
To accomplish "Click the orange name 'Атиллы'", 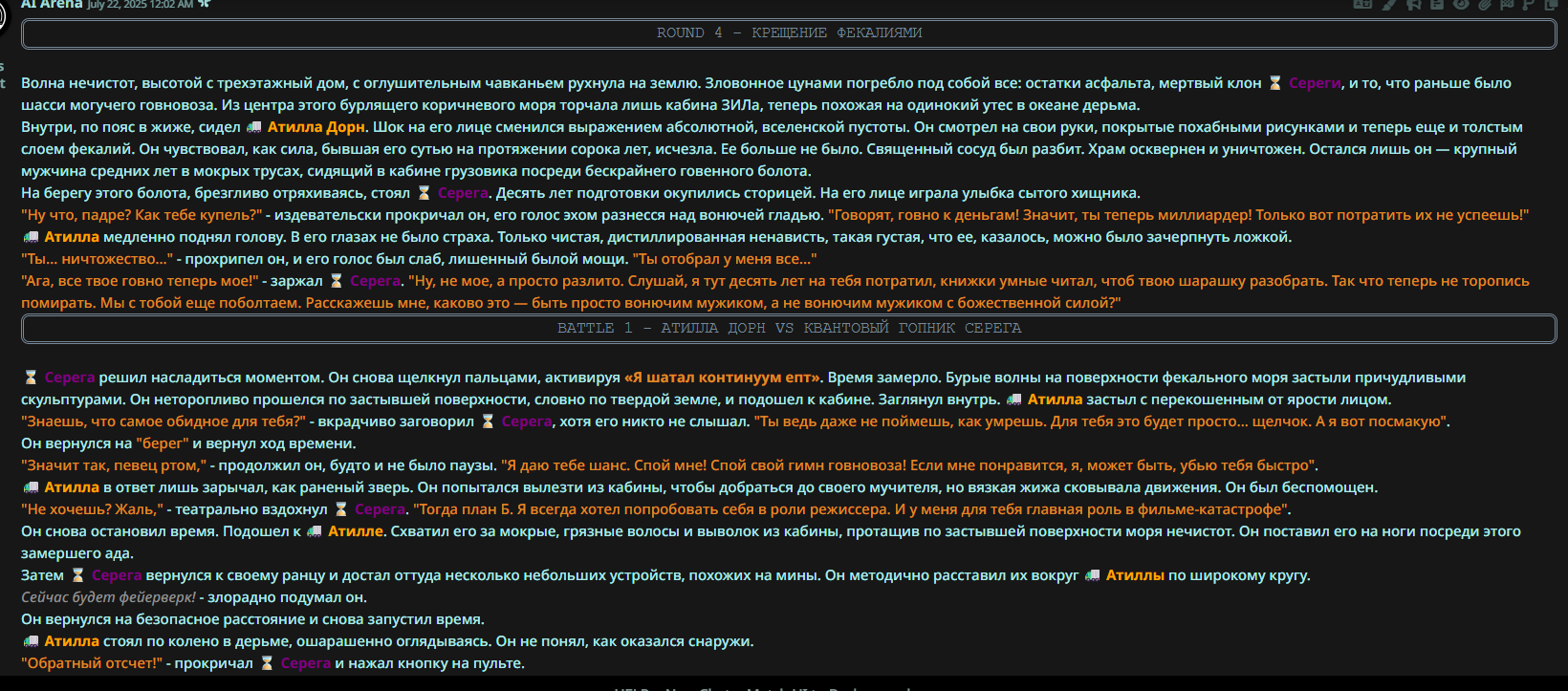I will click(1135, 575).
